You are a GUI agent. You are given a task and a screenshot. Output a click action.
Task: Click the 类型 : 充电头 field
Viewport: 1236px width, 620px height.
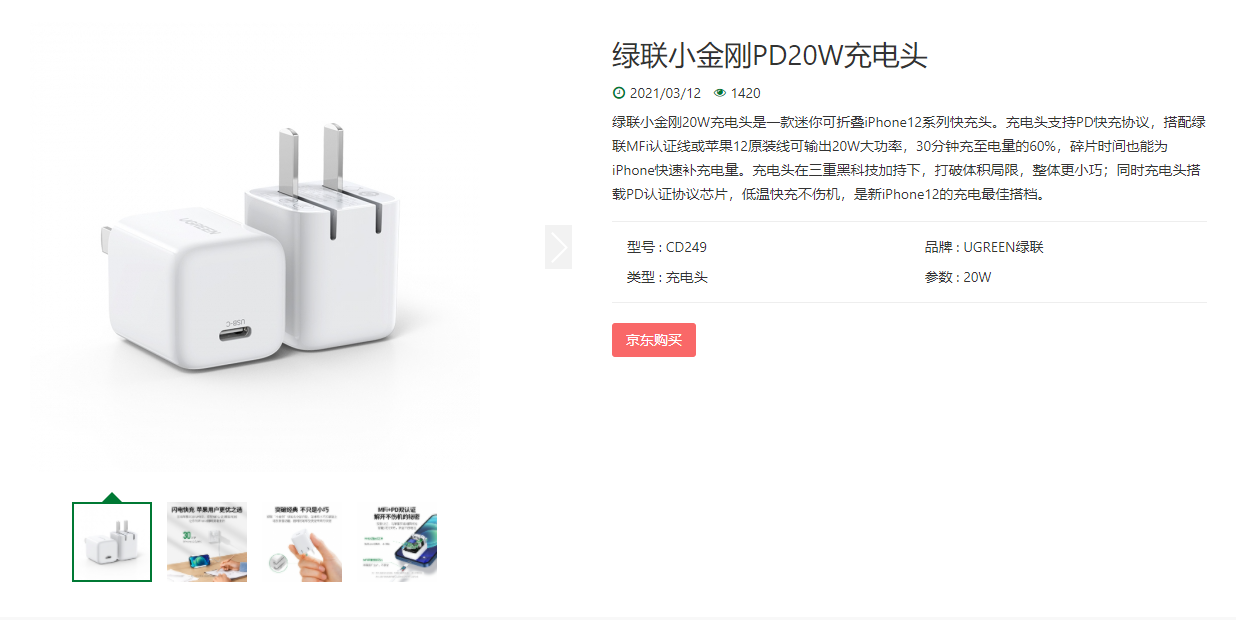tap(667, 277)
